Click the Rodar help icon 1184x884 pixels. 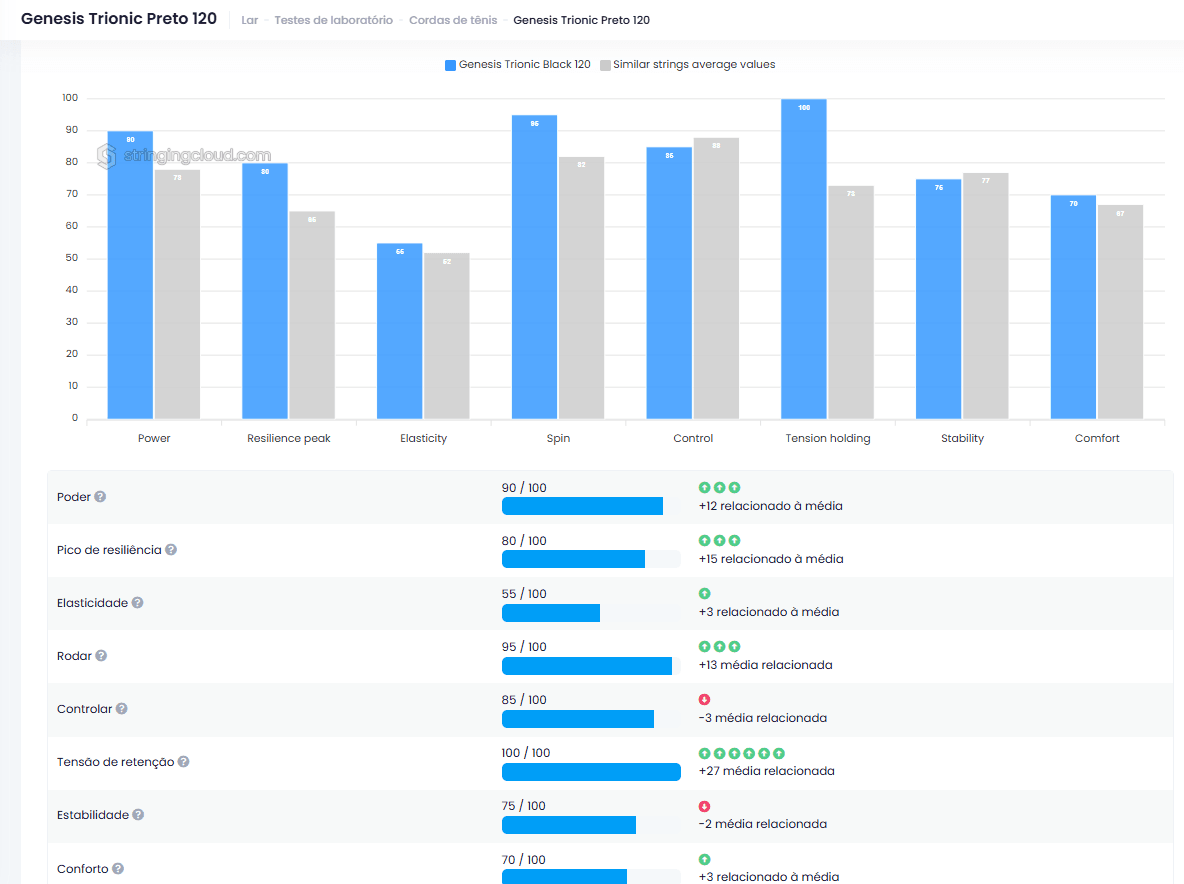tap(101, 656)
